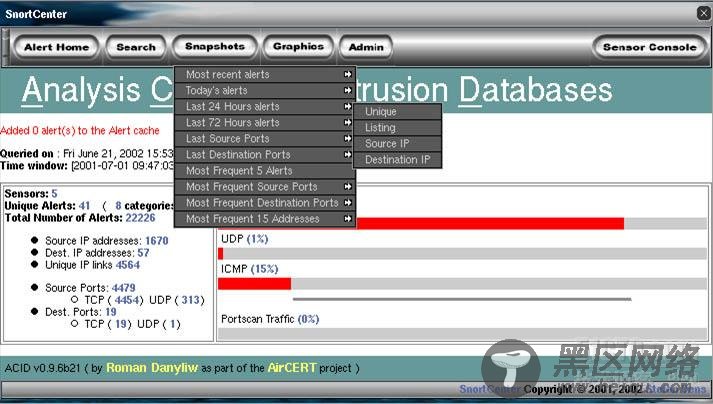Pick Unique in the submenu
This screenshot has height=404, width=713.
(397, 111)
